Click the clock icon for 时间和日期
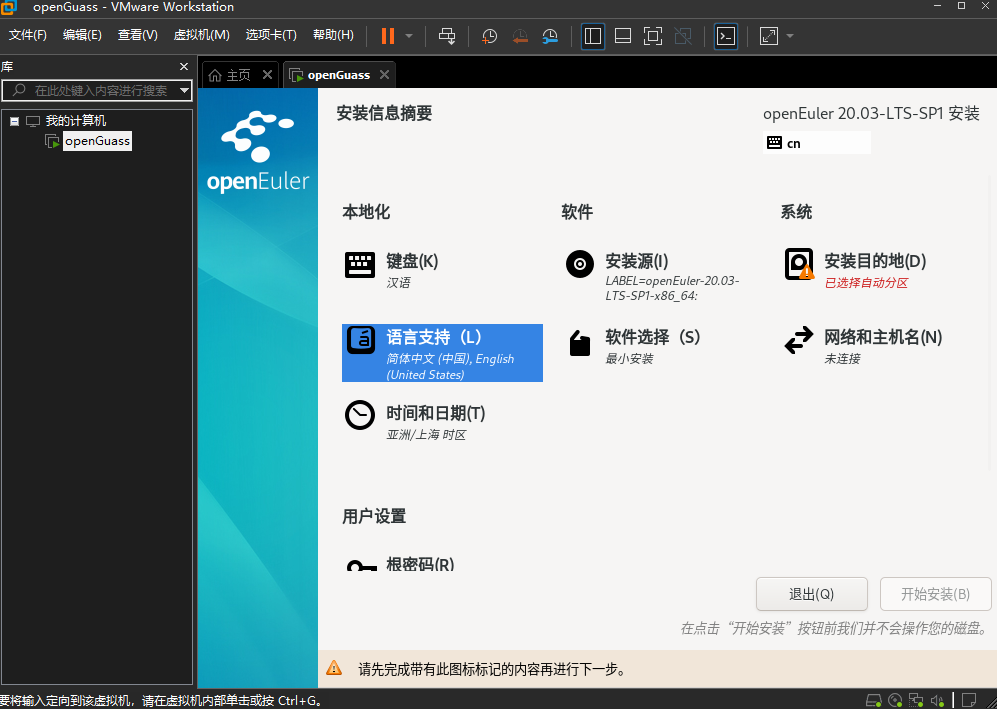Image resolution: width=997 pixels, height=709 pixels. (x=360, y=415)
